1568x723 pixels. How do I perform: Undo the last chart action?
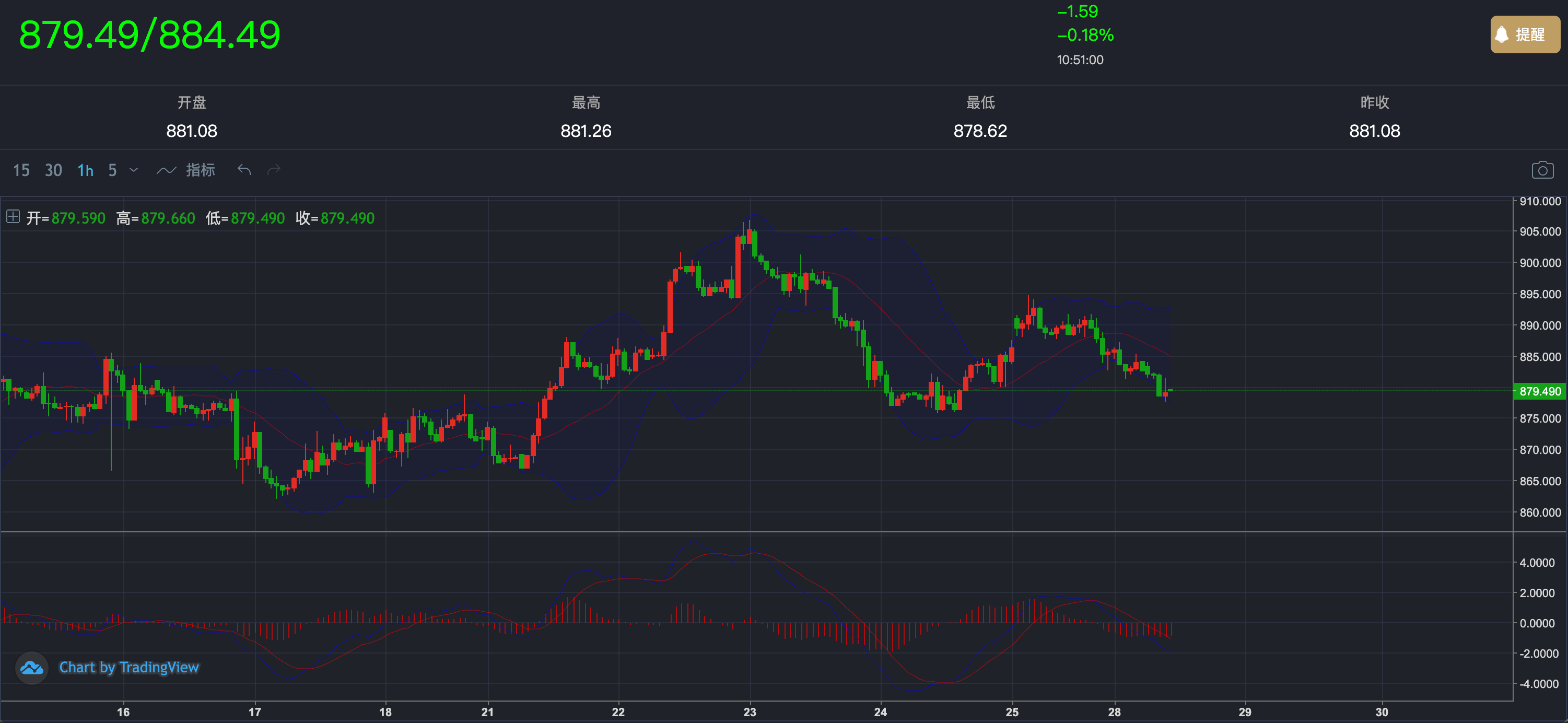[x=244, y=170]
